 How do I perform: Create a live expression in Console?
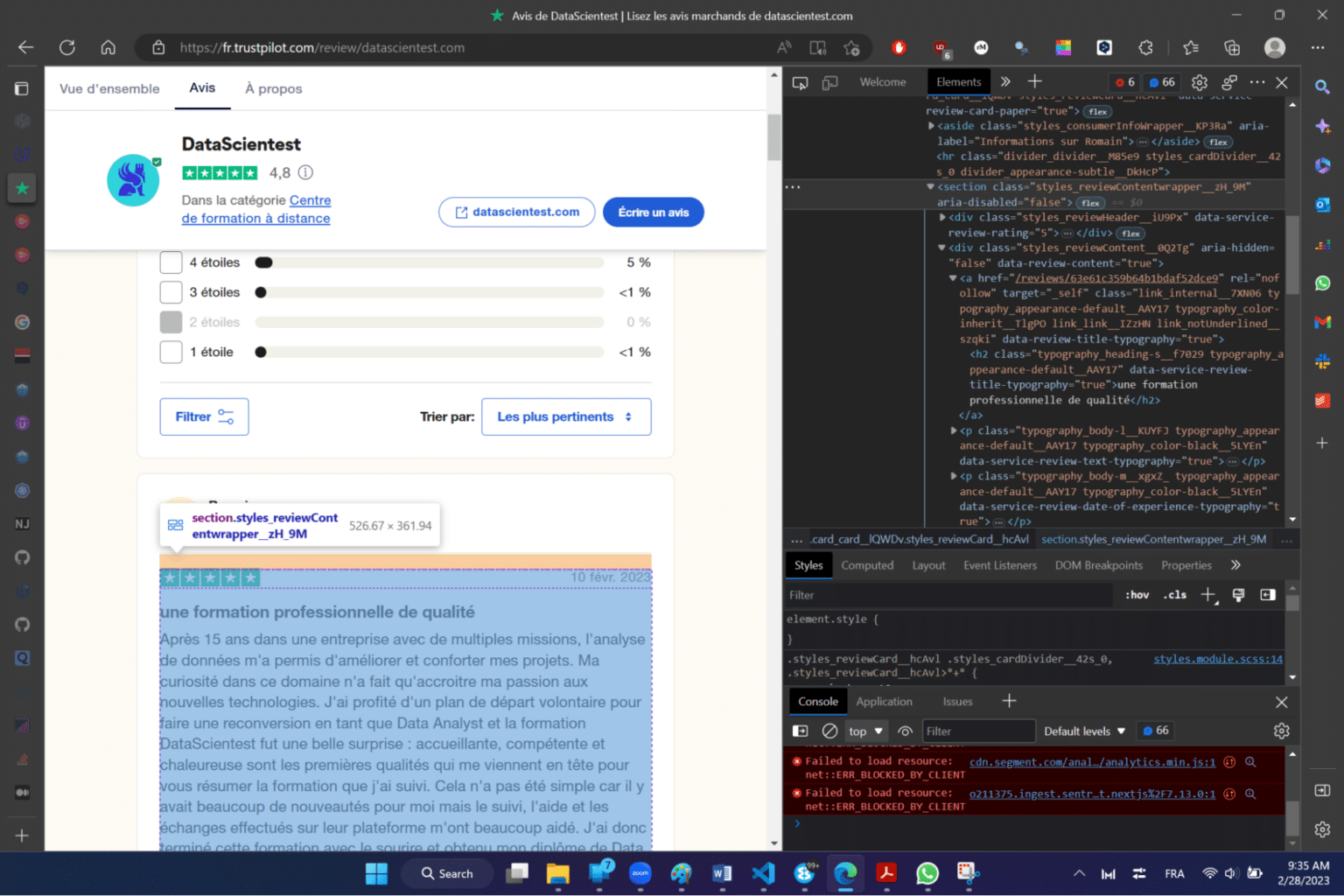coord(905,731)
